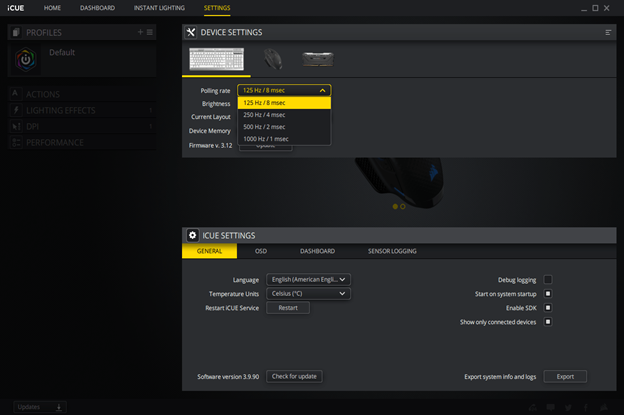
Task: Add a new profile with plus icon
Action: point(140,32)
